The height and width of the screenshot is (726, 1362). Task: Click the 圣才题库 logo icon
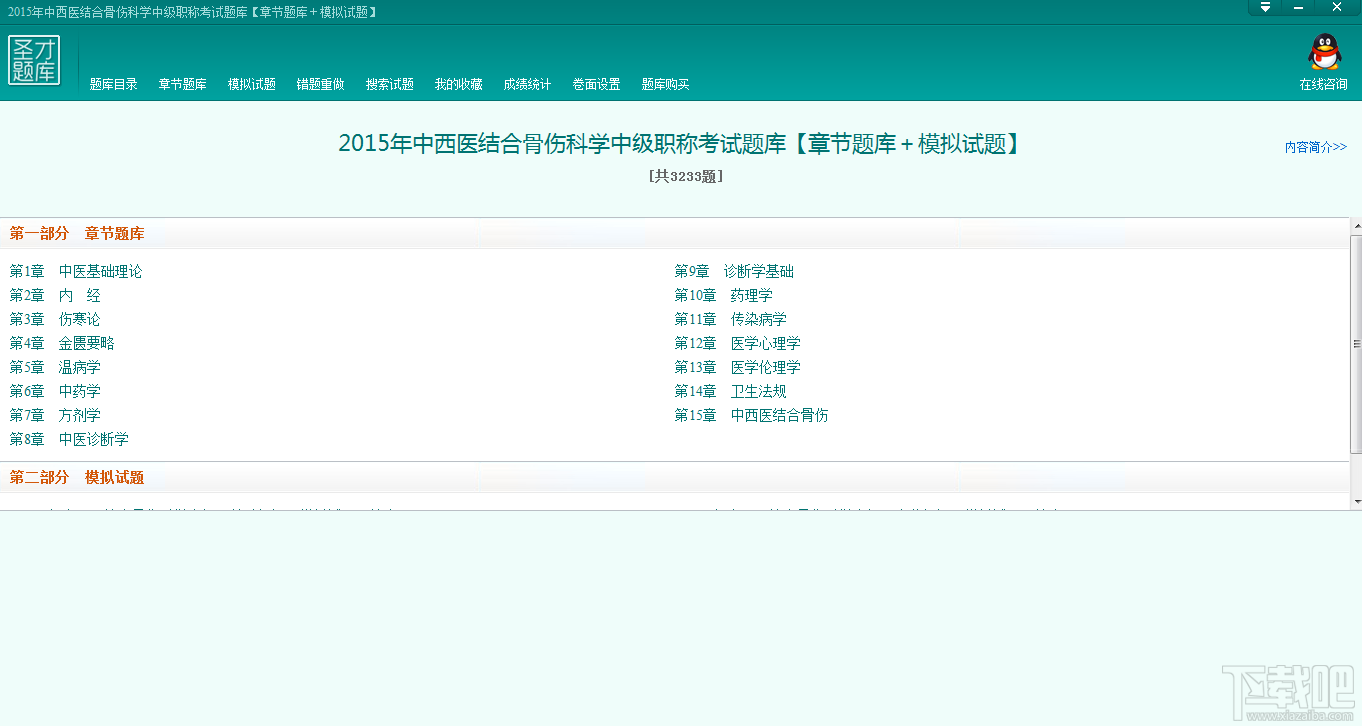34,60
